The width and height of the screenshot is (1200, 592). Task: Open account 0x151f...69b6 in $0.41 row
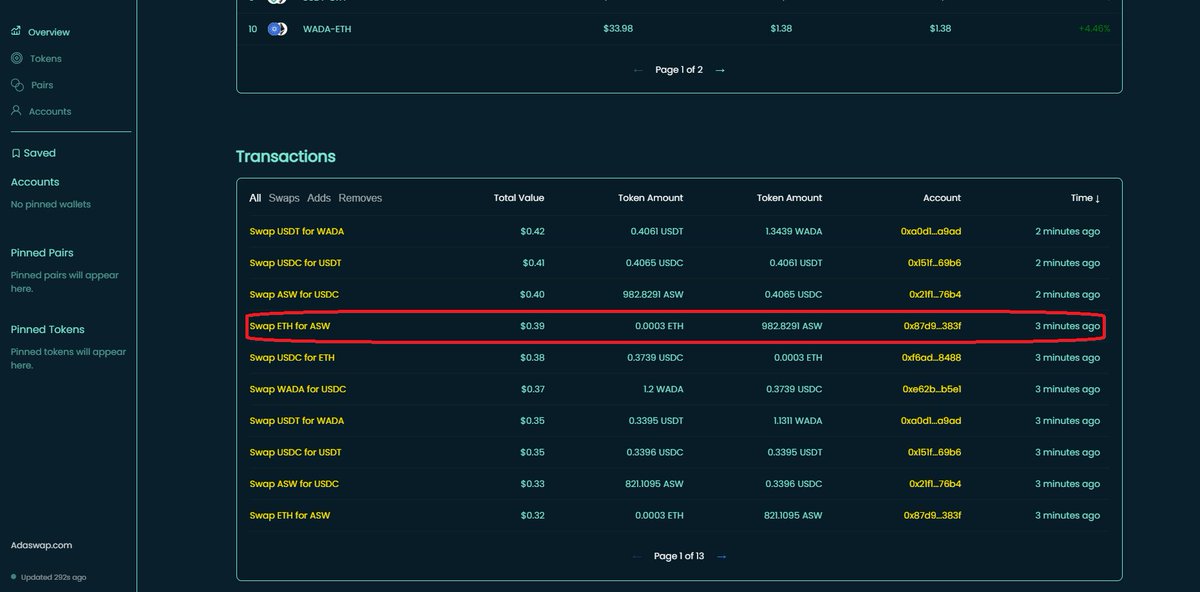point(934,263)
